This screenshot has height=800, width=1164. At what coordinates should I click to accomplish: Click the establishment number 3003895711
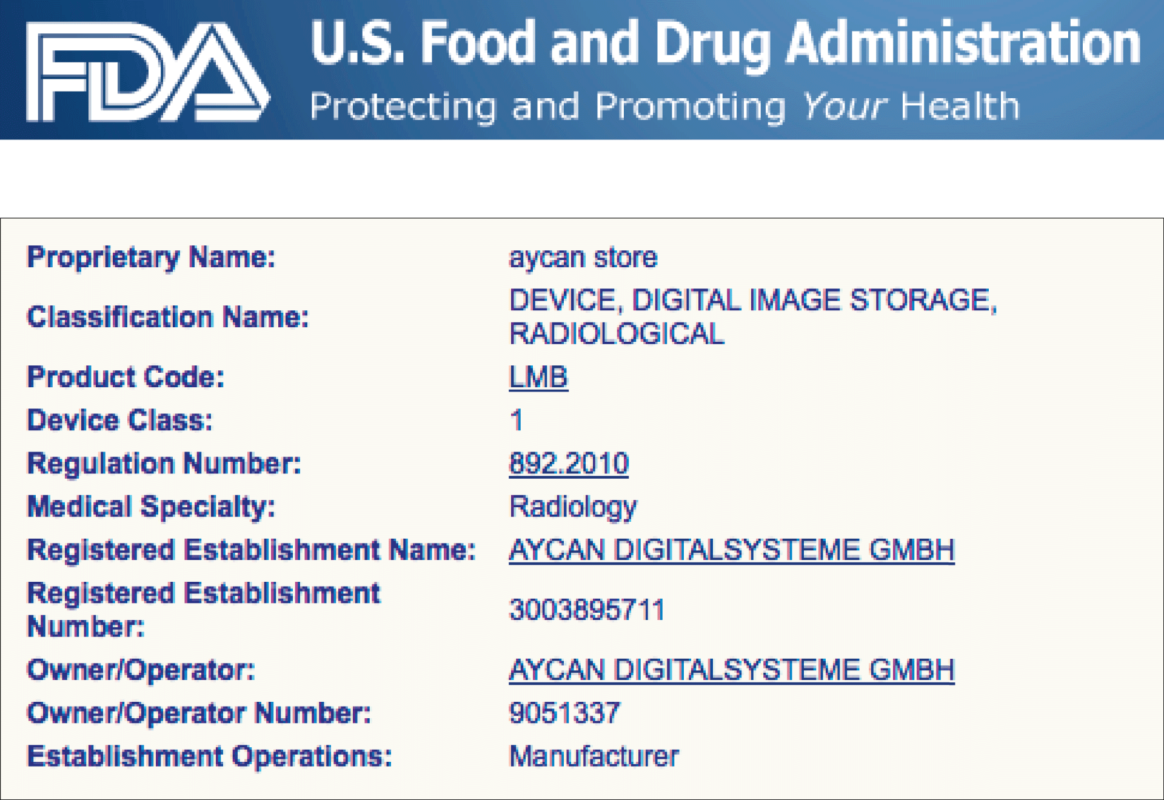(586, 610)
